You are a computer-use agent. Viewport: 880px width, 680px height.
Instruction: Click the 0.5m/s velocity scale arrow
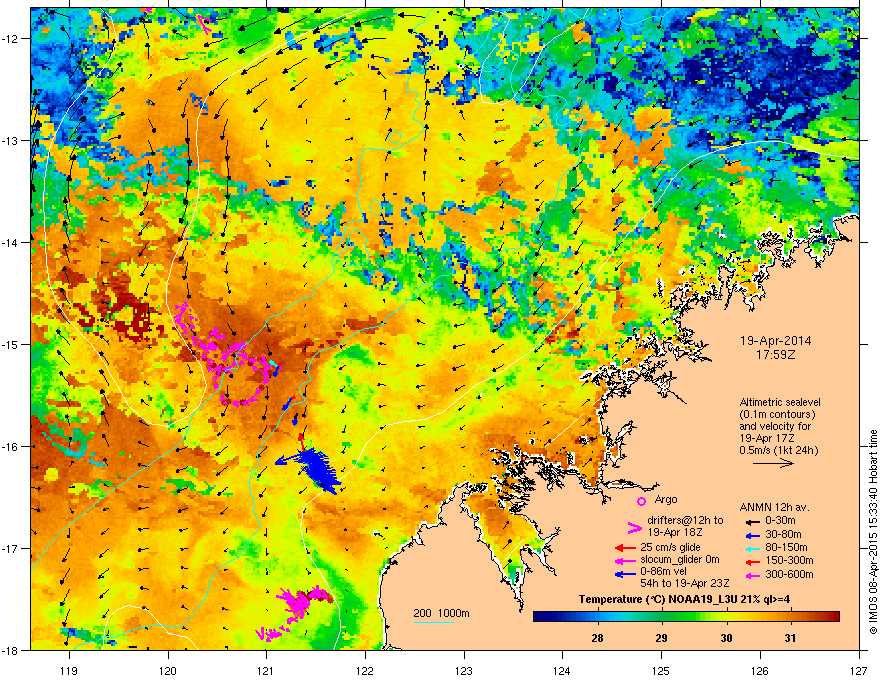click(773, 463)
